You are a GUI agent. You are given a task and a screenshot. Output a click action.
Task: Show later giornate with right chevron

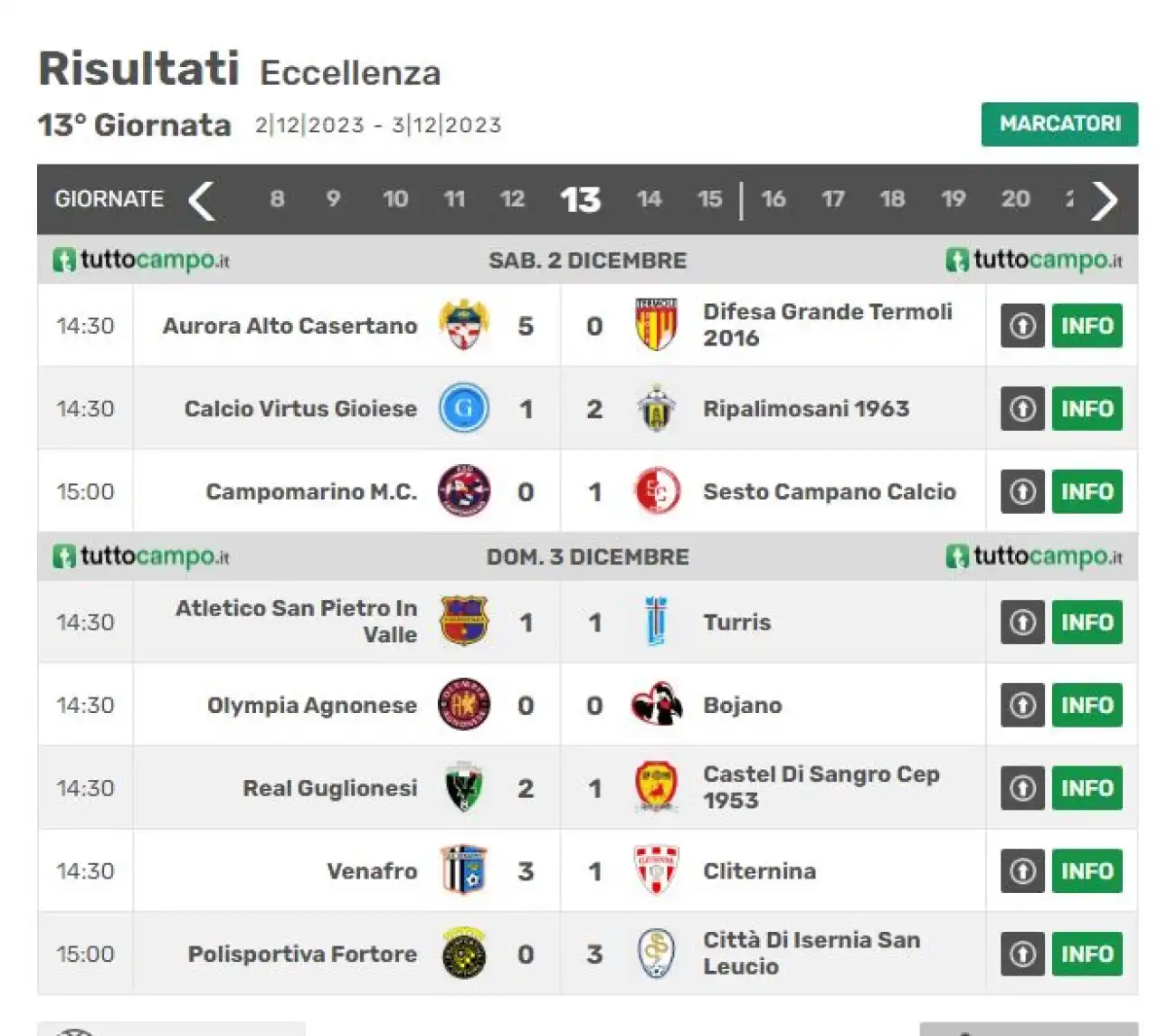click(x=1105, y=200)
